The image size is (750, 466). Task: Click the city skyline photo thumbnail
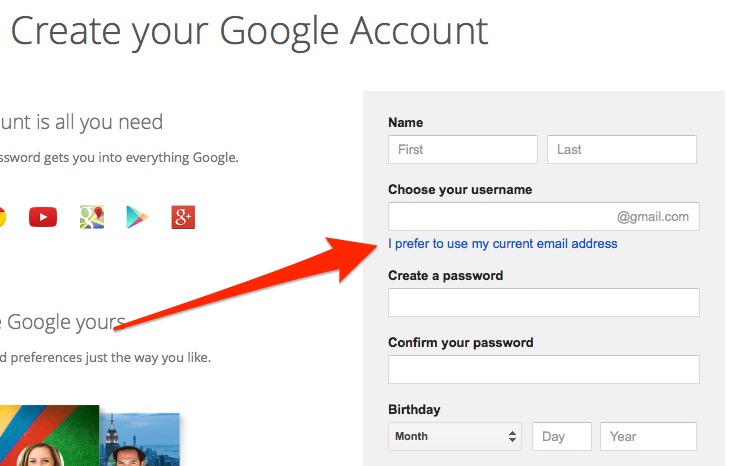(140, 440)
